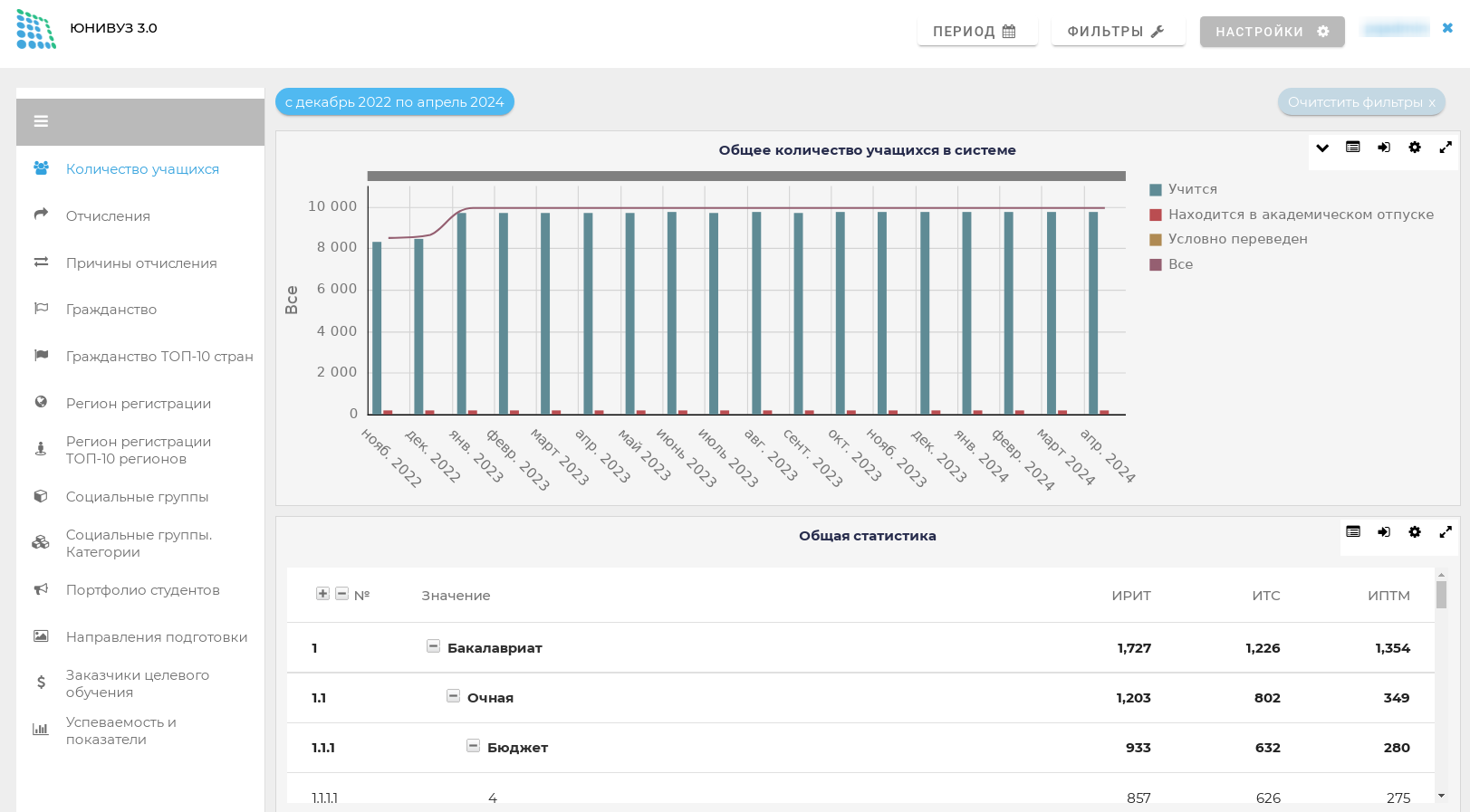This screenshot has width=1470, height=812.
Task: Click the students group icon beside Количество учащихся
Action: [41, 168]
